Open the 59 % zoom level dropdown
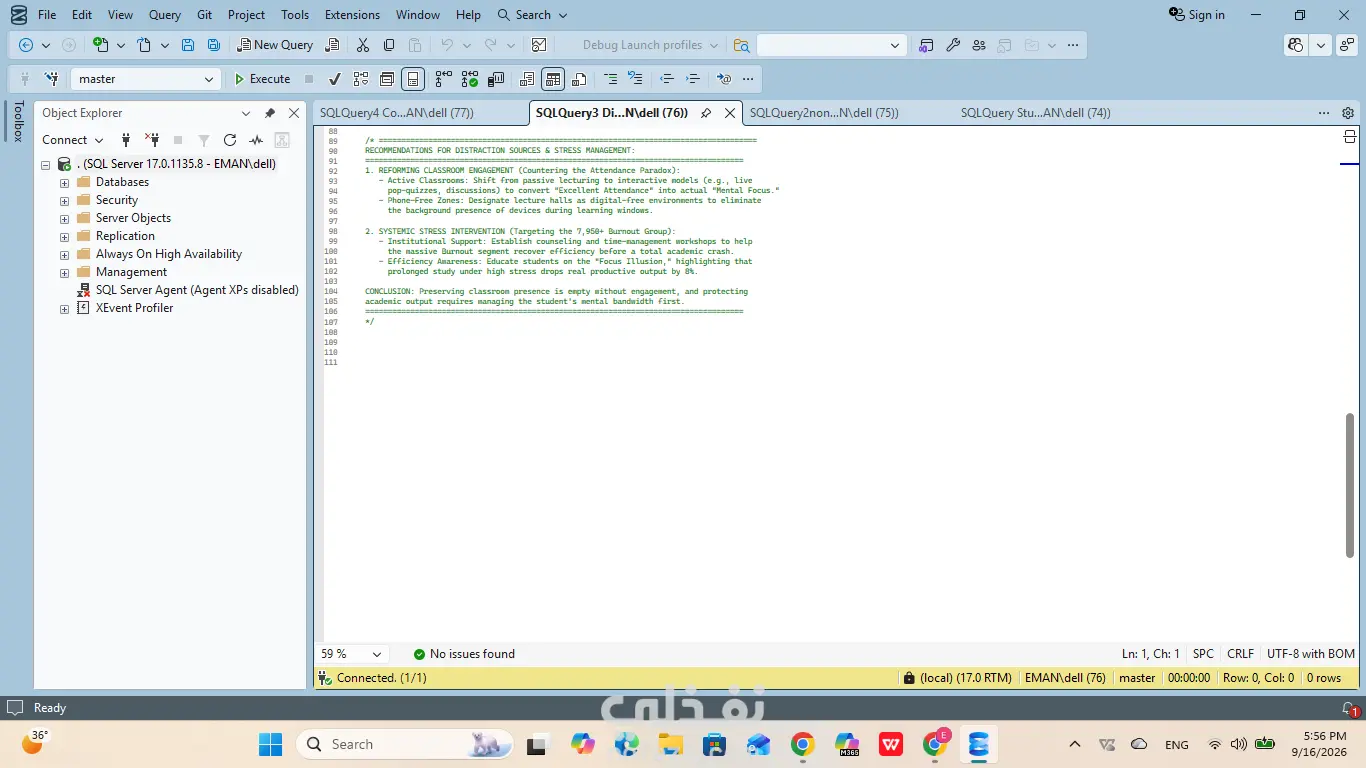This screenshot has width=1366, height=768. (352, 654)
